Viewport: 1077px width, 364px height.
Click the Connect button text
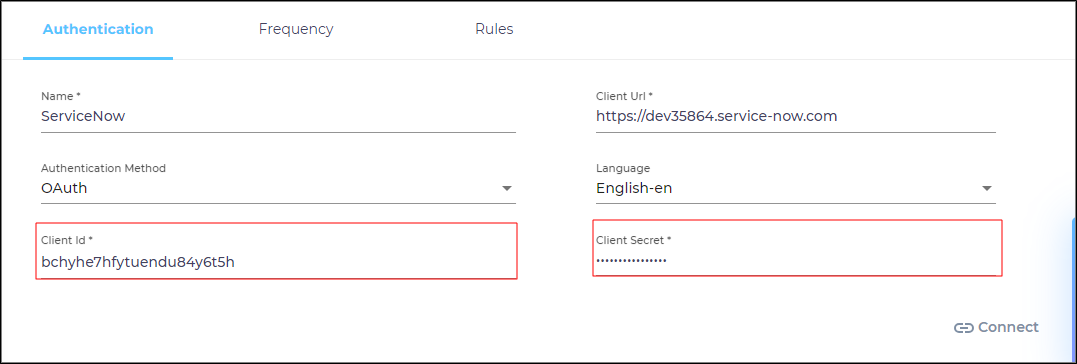[x=1008, y=328]
